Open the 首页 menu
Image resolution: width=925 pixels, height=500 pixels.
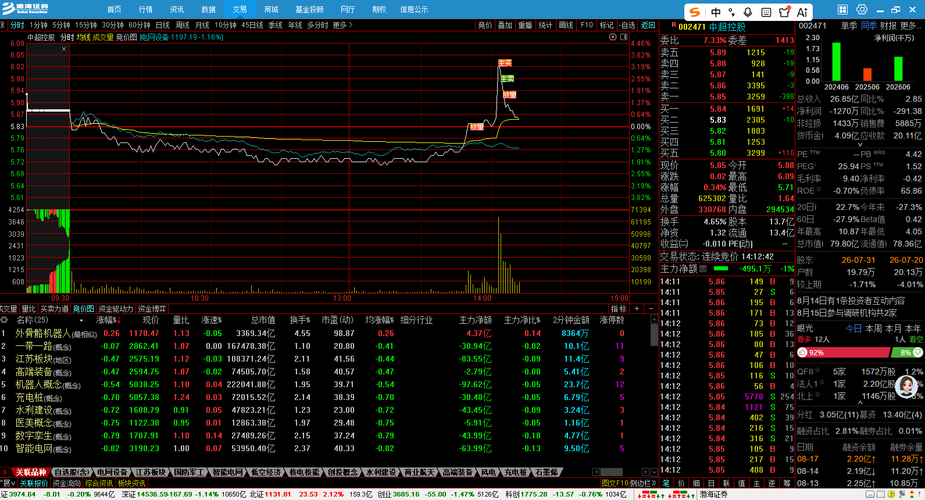114,9
